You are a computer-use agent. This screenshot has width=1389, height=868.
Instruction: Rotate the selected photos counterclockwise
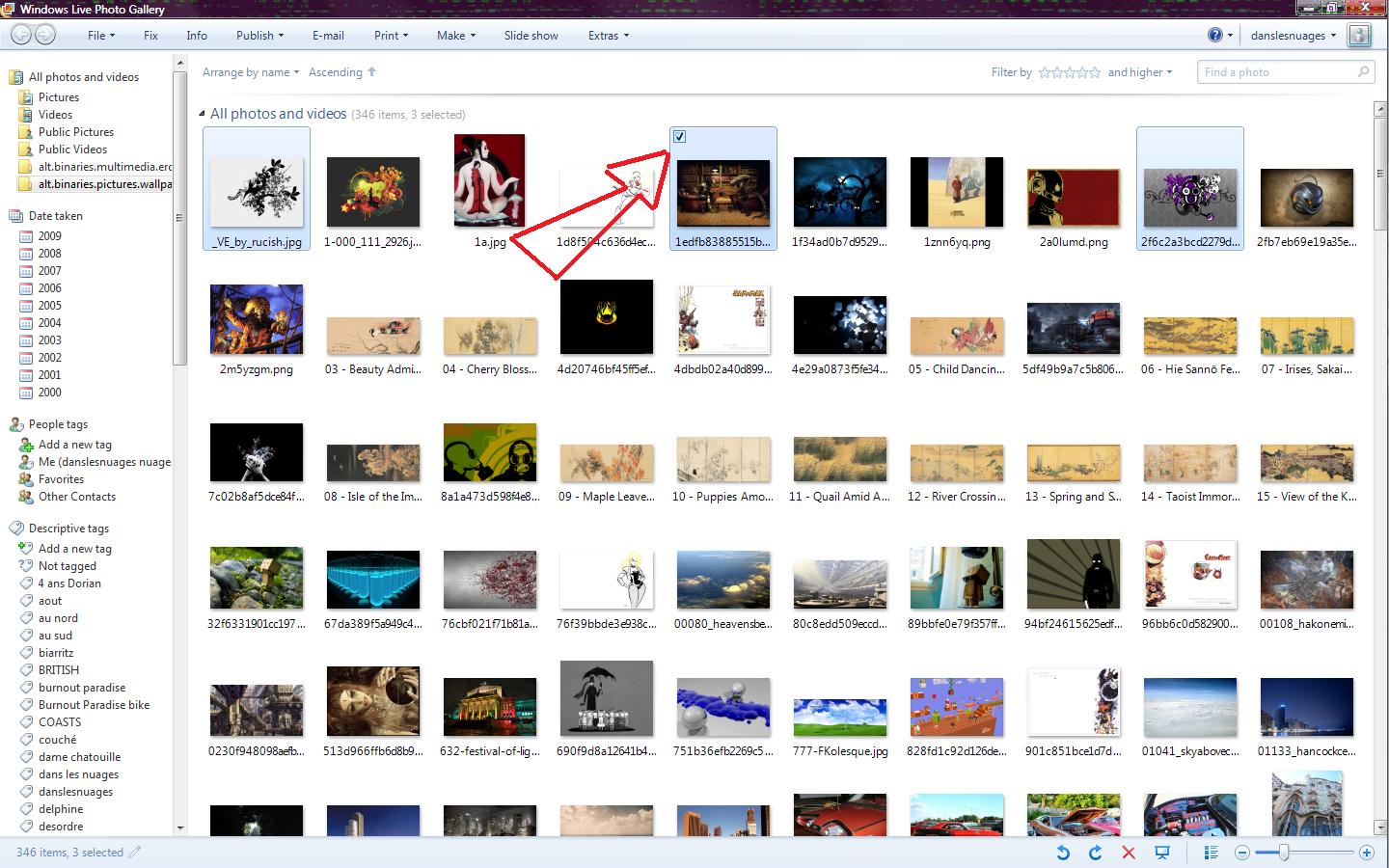(1063, 853)
